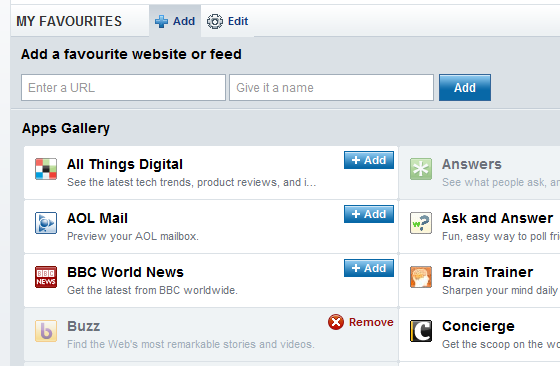
Task: Open the Add tab with plus icon
Action: [175, 21]
